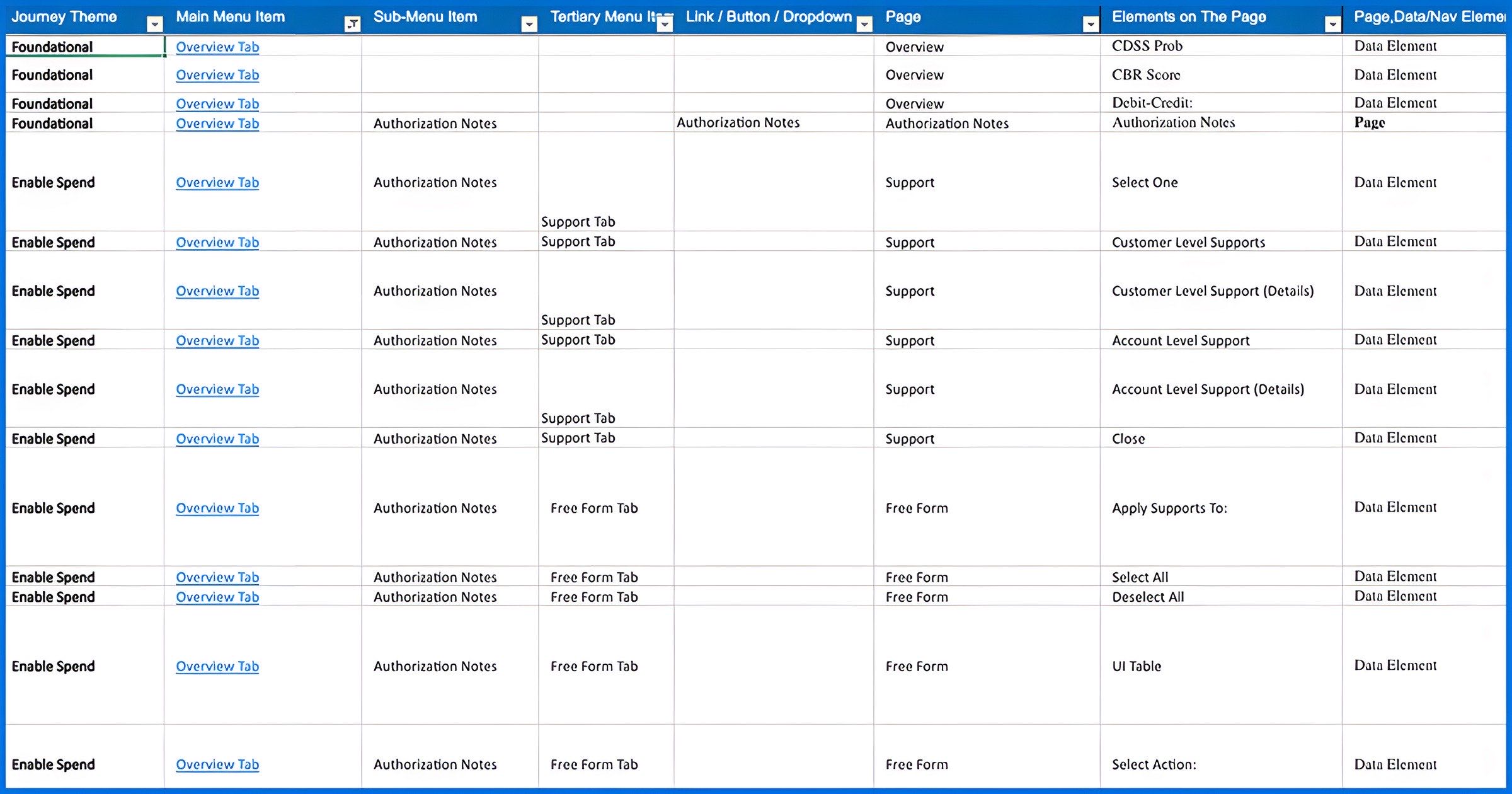1512x794 pixels.
Task: Click the Free Form page cell in the Select All row
Action: [987, 577]
